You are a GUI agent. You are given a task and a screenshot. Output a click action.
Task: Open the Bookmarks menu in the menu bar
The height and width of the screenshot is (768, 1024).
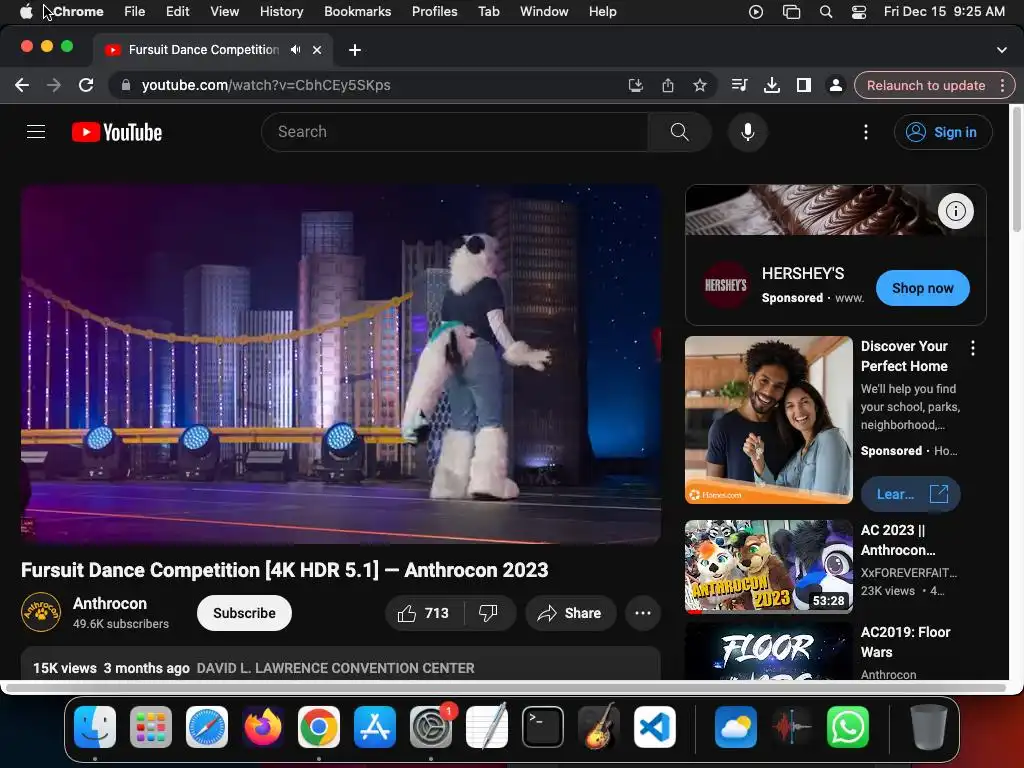click(x=357, y=12)
